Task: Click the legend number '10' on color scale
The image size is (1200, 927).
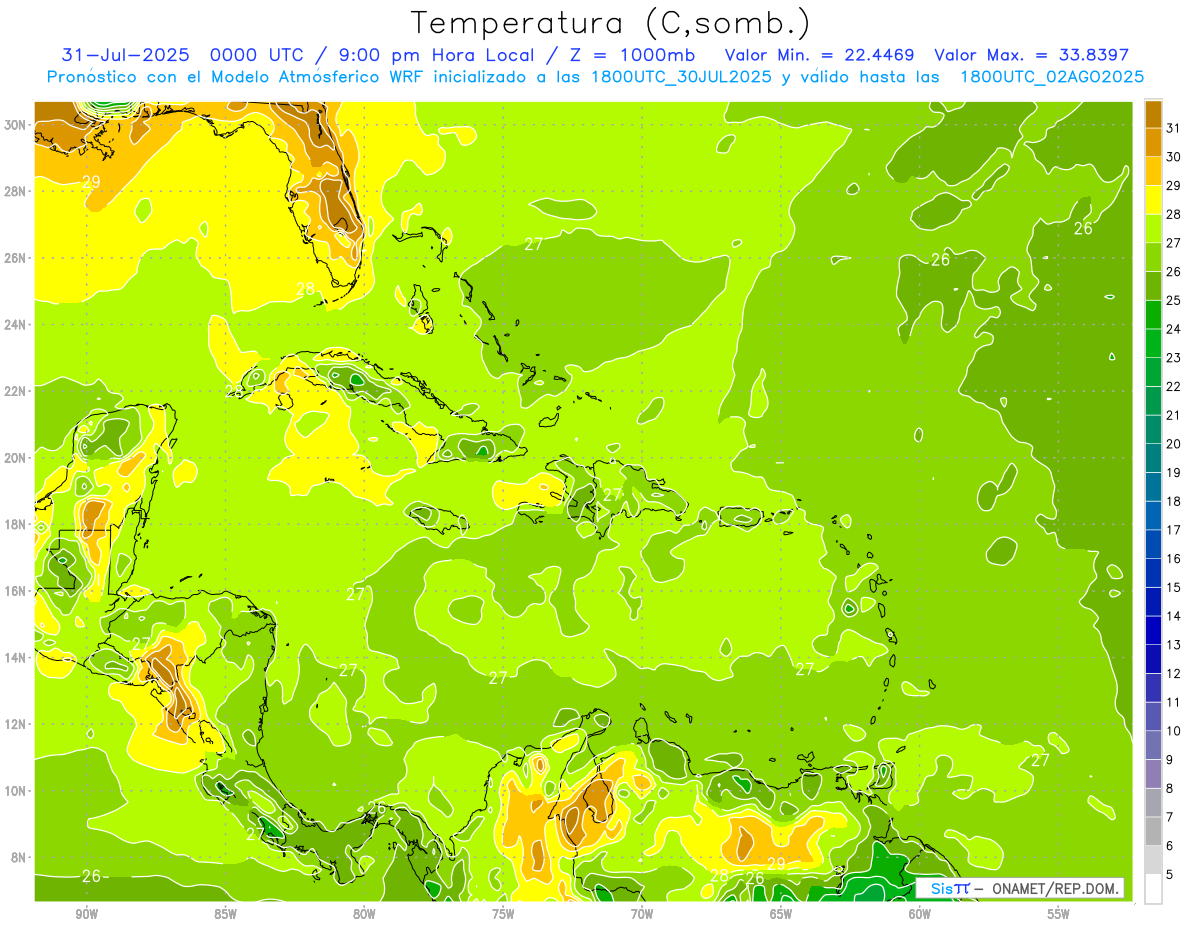Action: (x=1174, y=731)
